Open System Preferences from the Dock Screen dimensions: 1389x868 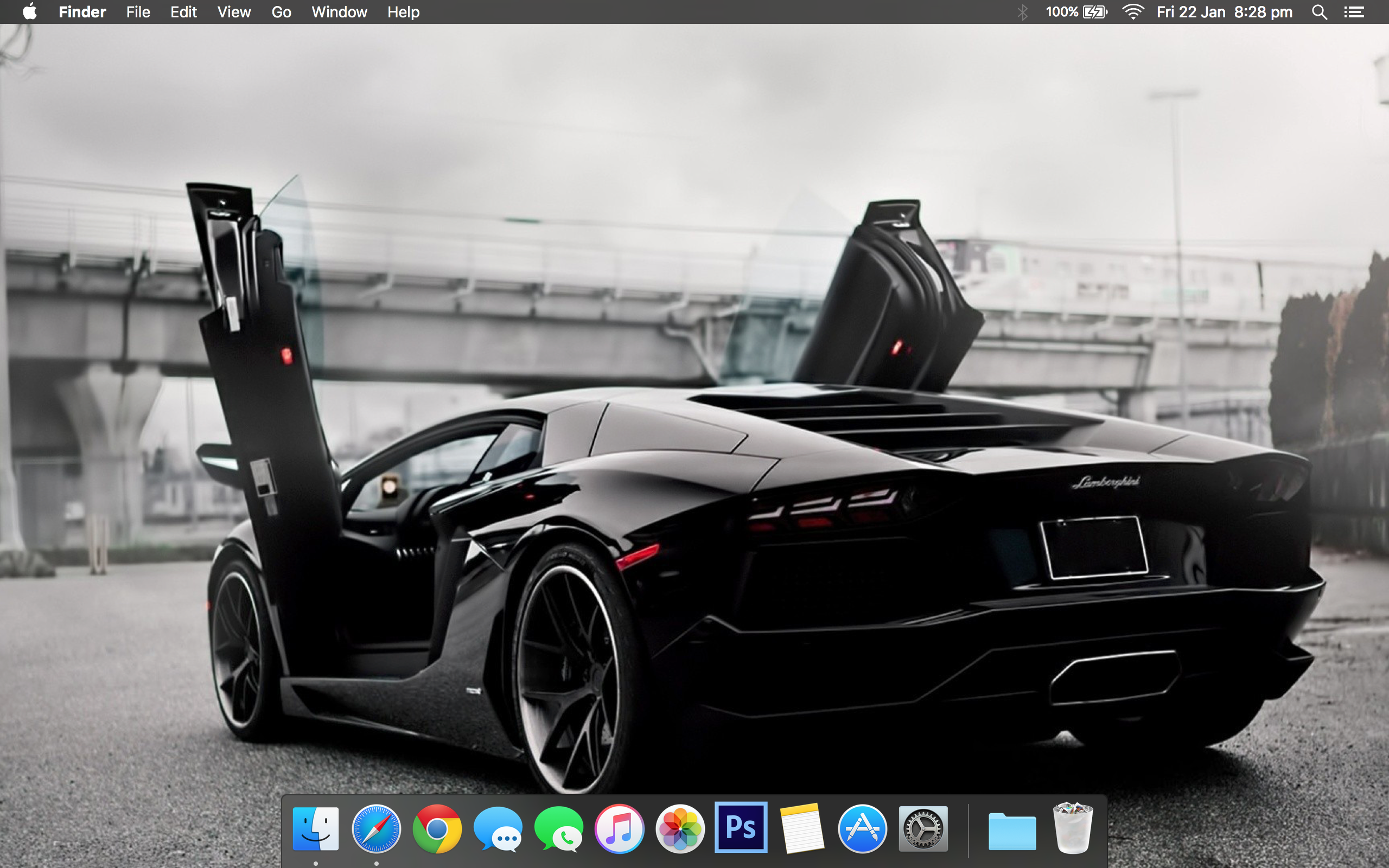pyautogui.click(x=923, y=828)
